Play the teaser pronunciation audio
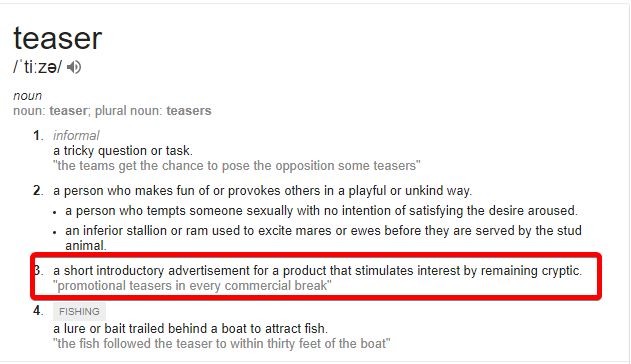Screen dimensions: 631x364 (x=74, y=67)
